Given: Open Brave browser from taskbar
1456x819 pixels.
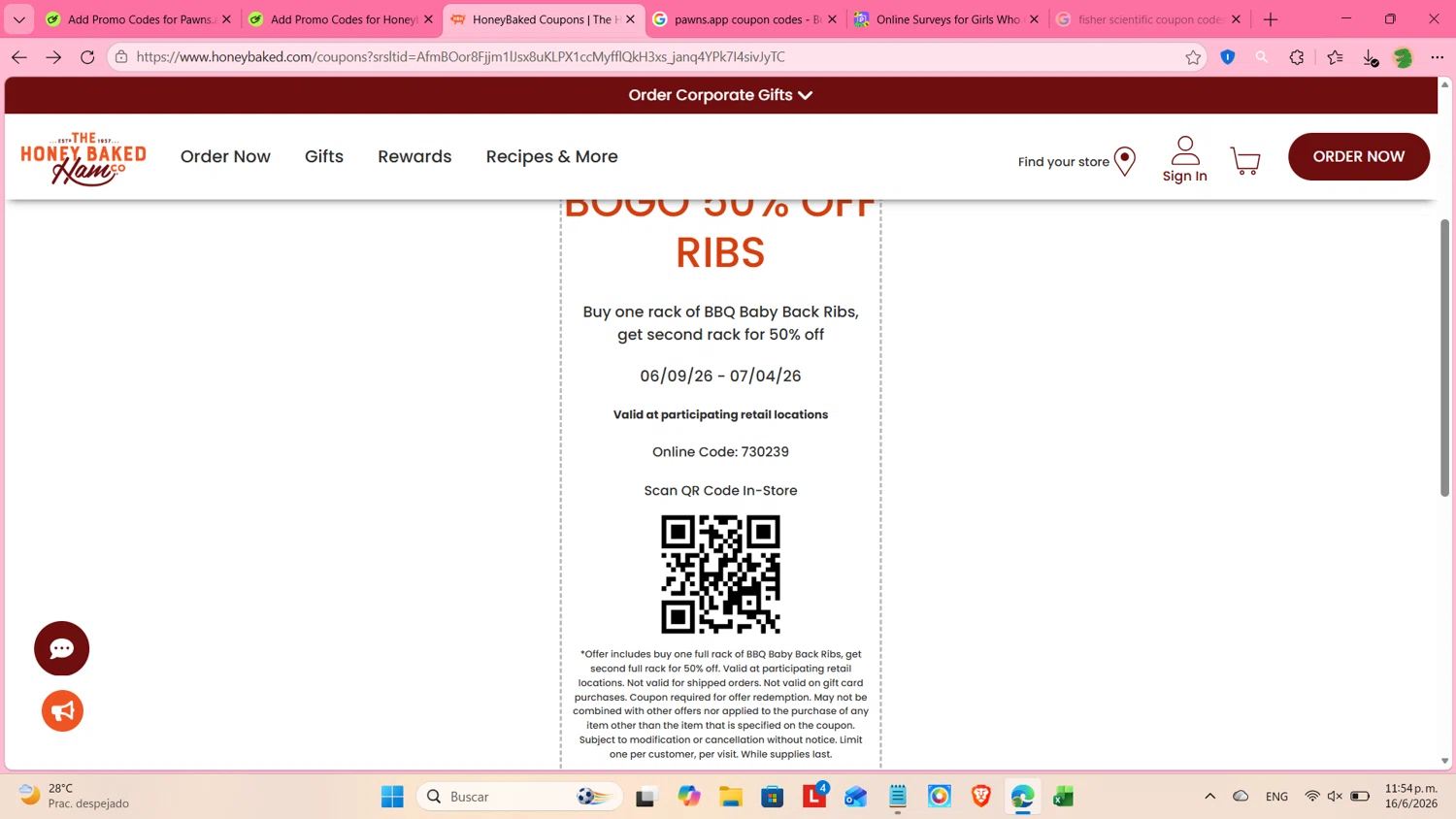Looking at the screenshot, I should pos(981,797).
